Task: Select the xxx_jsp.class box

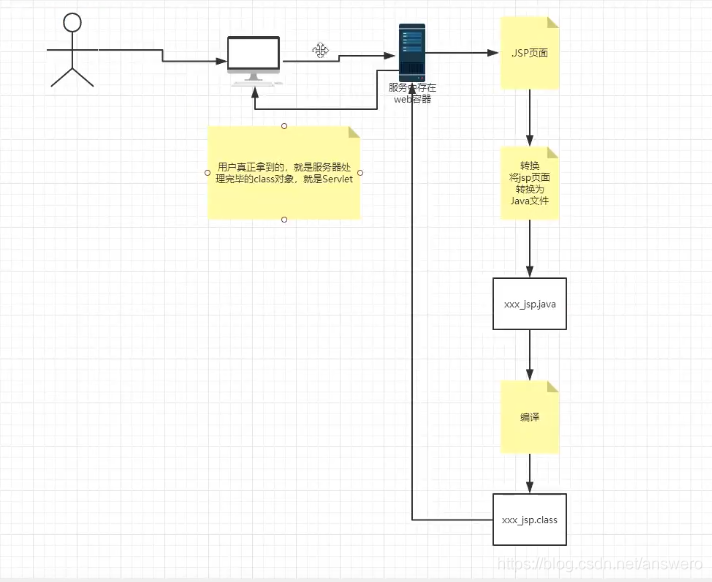Action: tap(529, 519)
